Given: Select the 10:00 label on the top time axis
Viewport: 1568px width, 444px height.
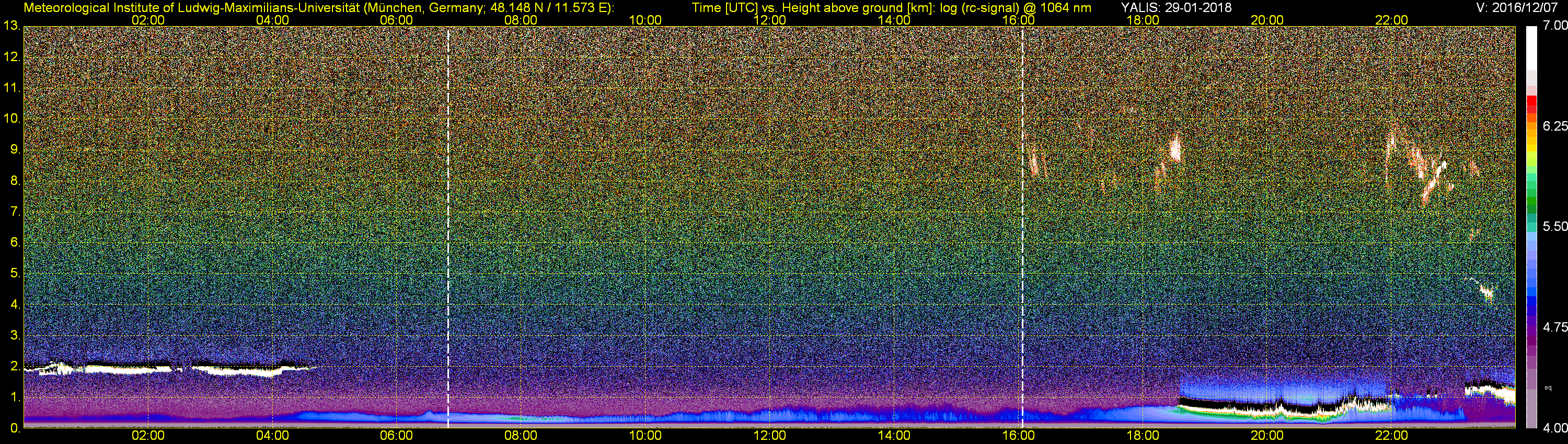Looking at the screenshot, I should pyautogui.click(x=645, y=19).
